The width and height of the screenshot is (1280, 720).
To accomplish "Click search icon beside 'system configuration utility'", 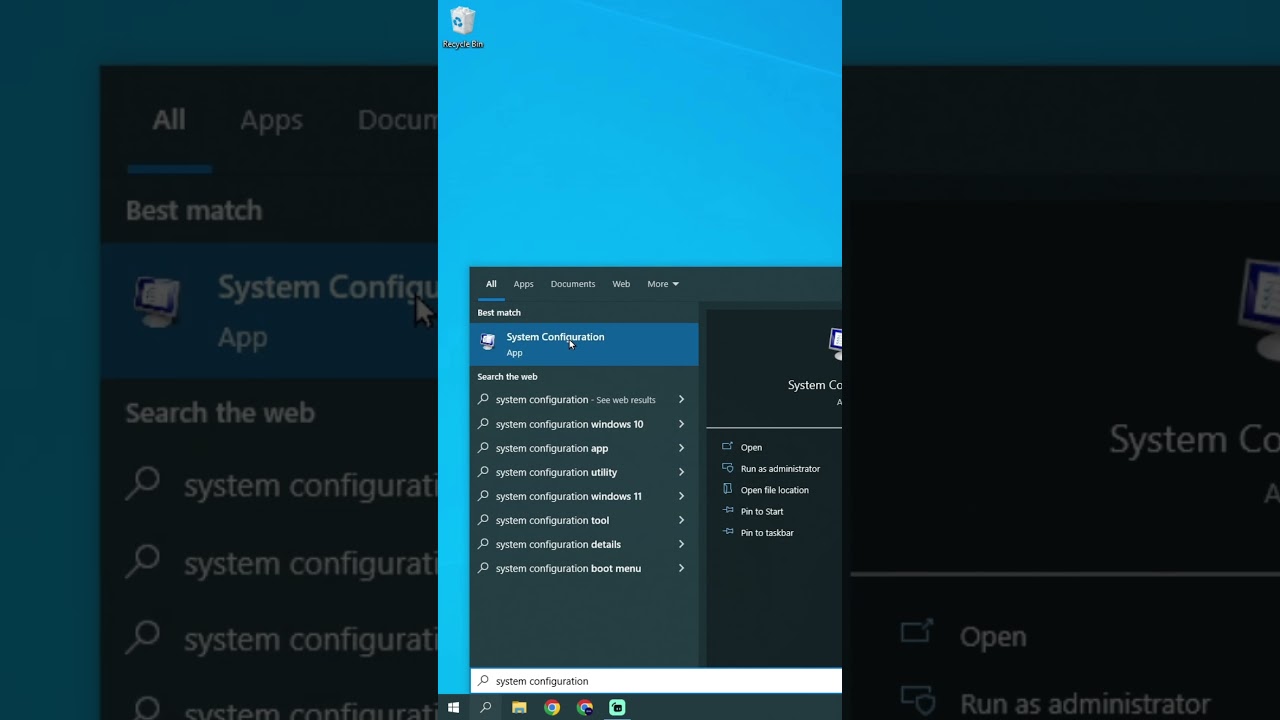I will [483, 472].
